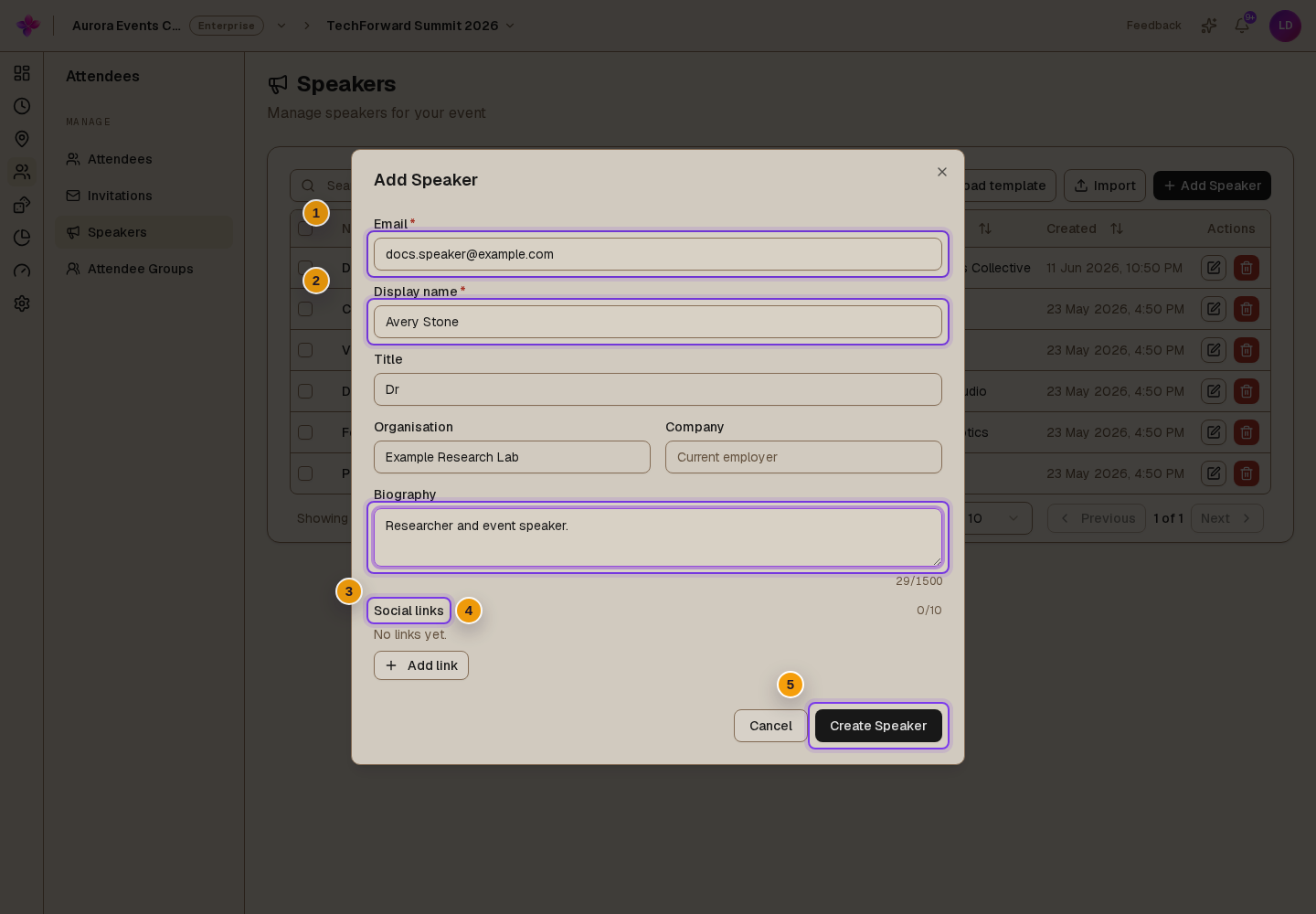Open the people icon in left rail
1316x914 pixels.
click(22, 172)
